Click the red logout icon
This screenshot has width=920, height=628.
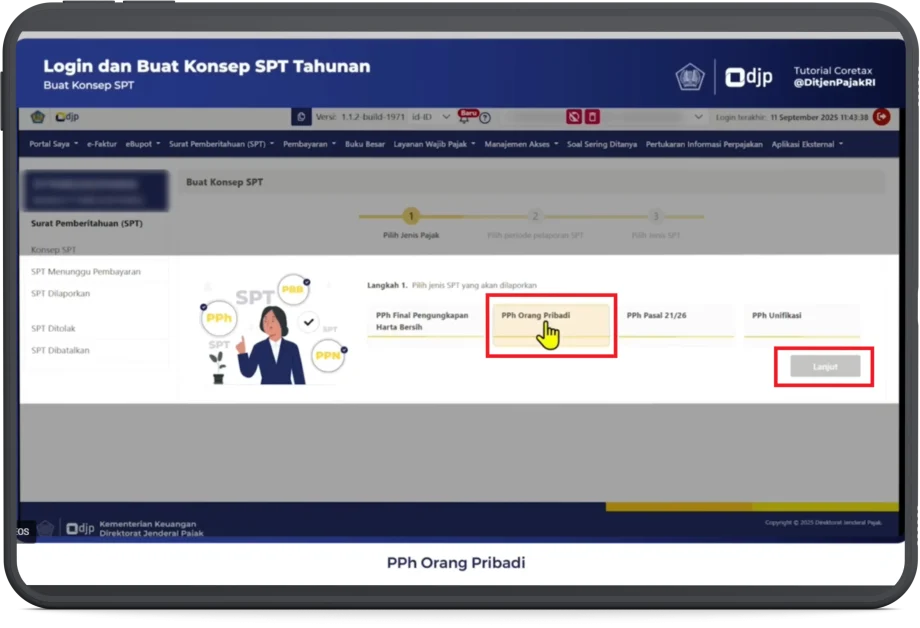coord(881,117)
